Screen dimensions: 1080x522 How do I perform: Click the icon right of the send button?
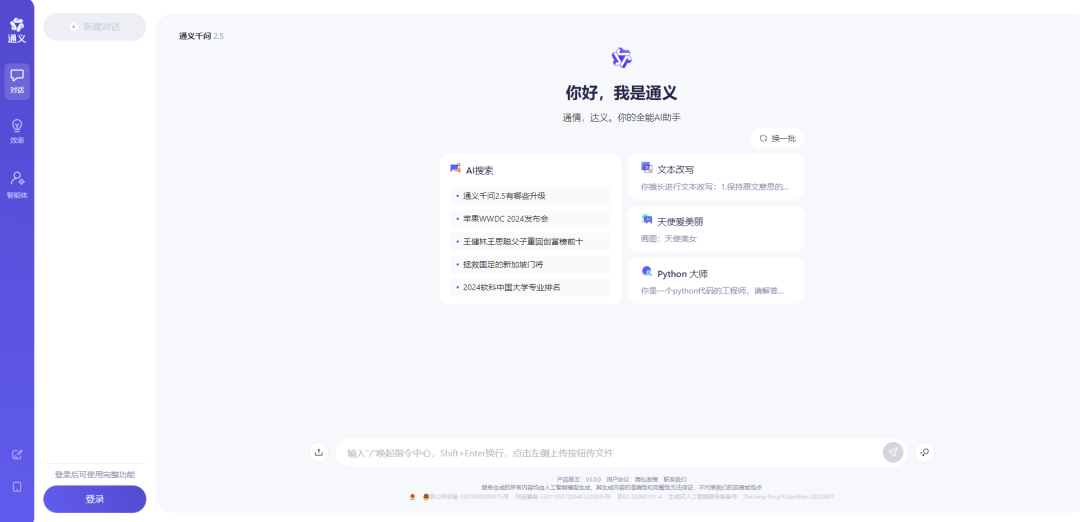924,452
